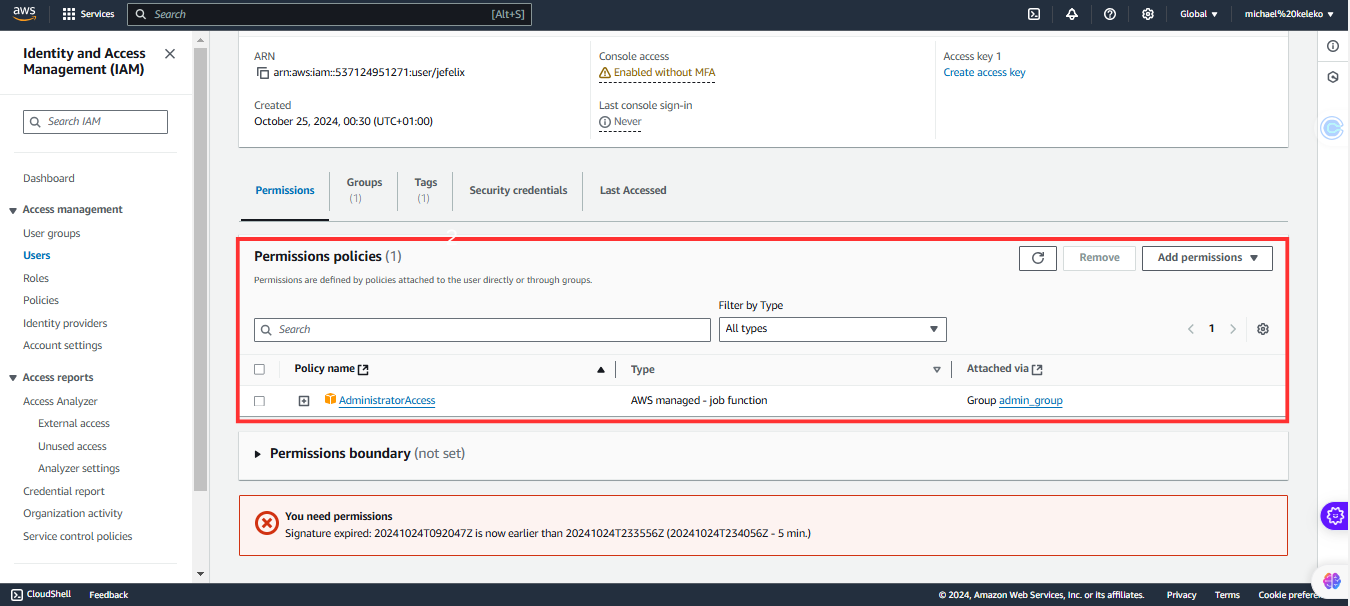Close the IAM navigation panel
Viewport: 1350px width, 606px height.
coord(170,54)
